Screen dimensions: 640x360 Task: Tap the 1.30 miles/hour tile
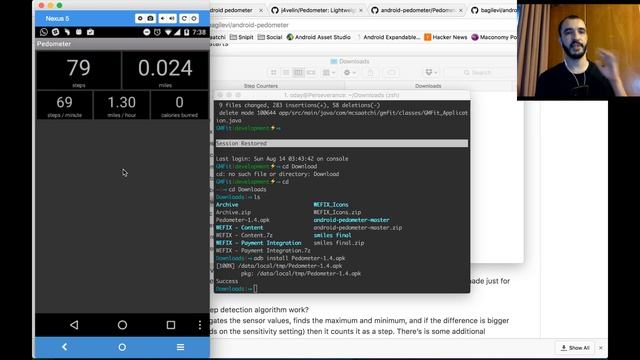pos(122,105)
